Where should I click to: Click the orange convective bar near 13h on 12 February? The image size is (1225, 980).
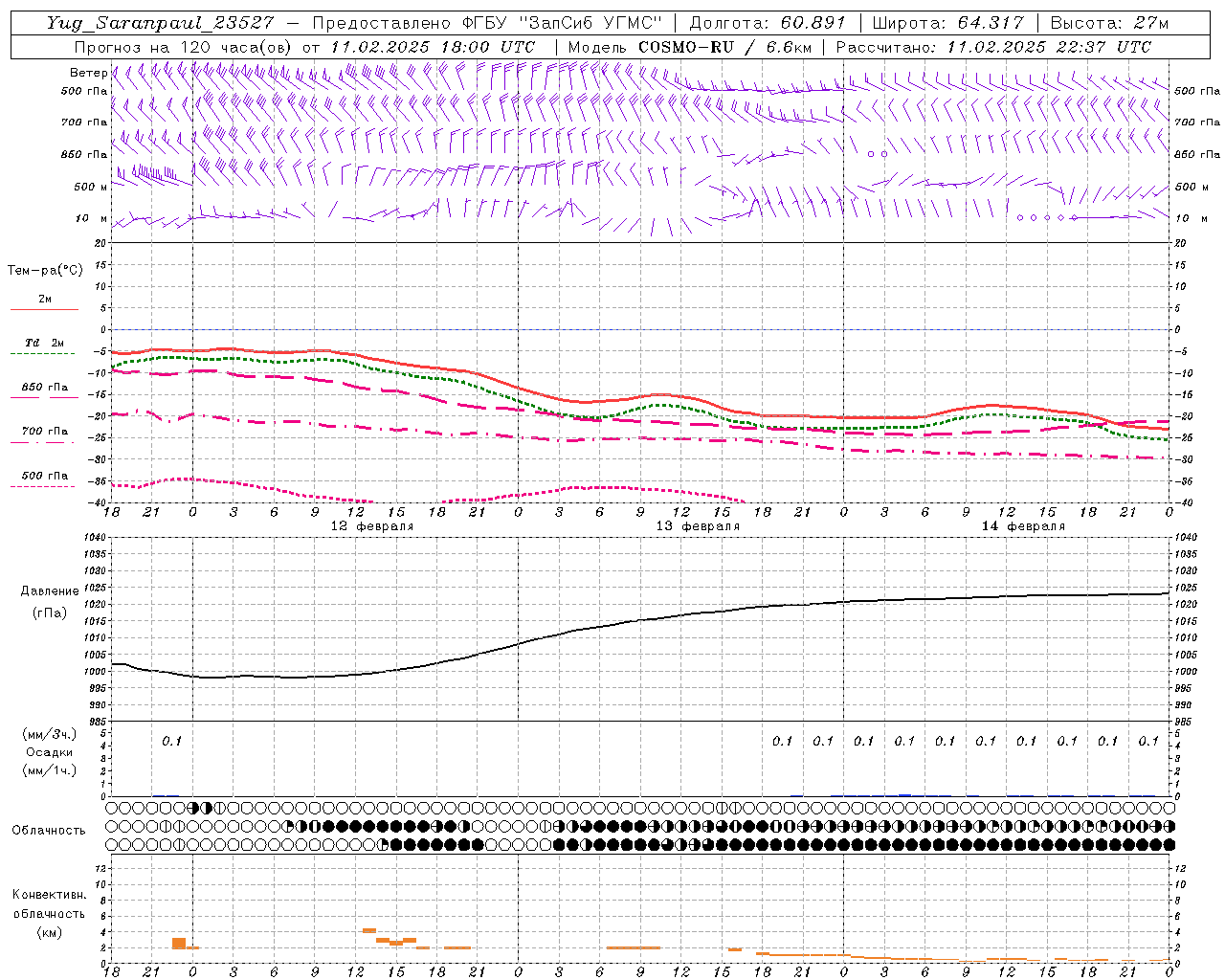(369, 930)
